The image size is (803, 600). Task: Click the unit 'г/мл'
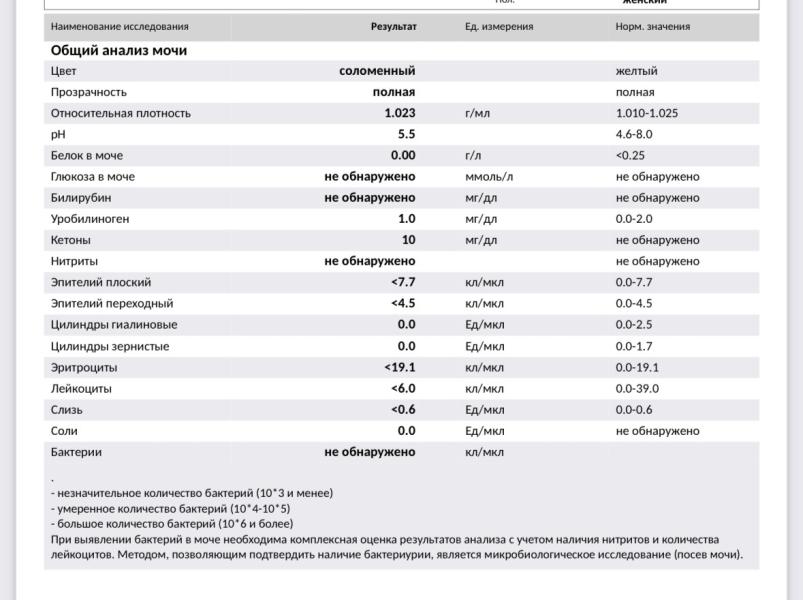(477, 113)
